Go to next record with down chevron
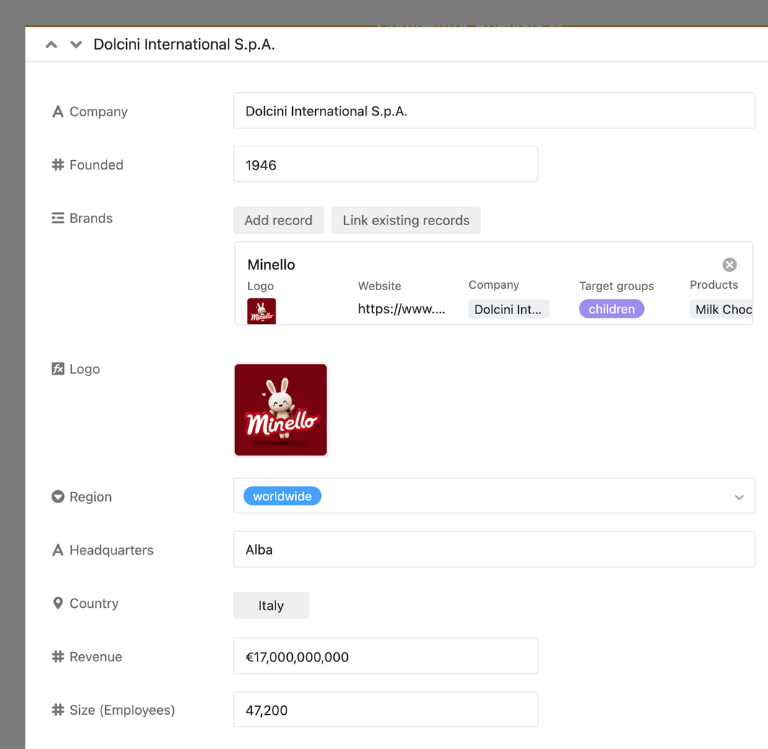The height and width of the screenshot is (749, 768). pyautogui.click(x=76, y=45)
